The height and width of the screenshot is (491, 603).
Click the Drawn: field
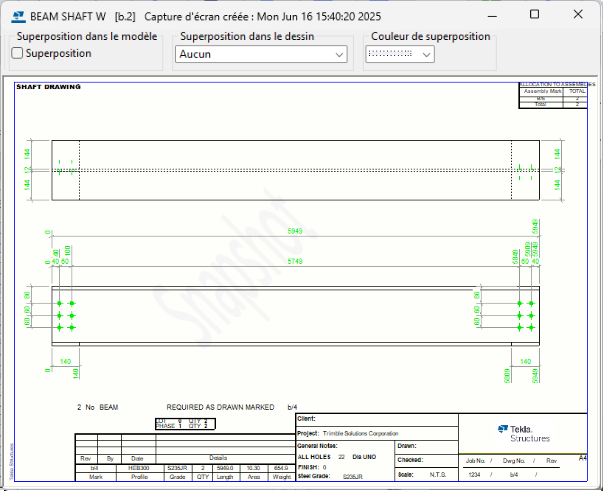pos(426,446)
